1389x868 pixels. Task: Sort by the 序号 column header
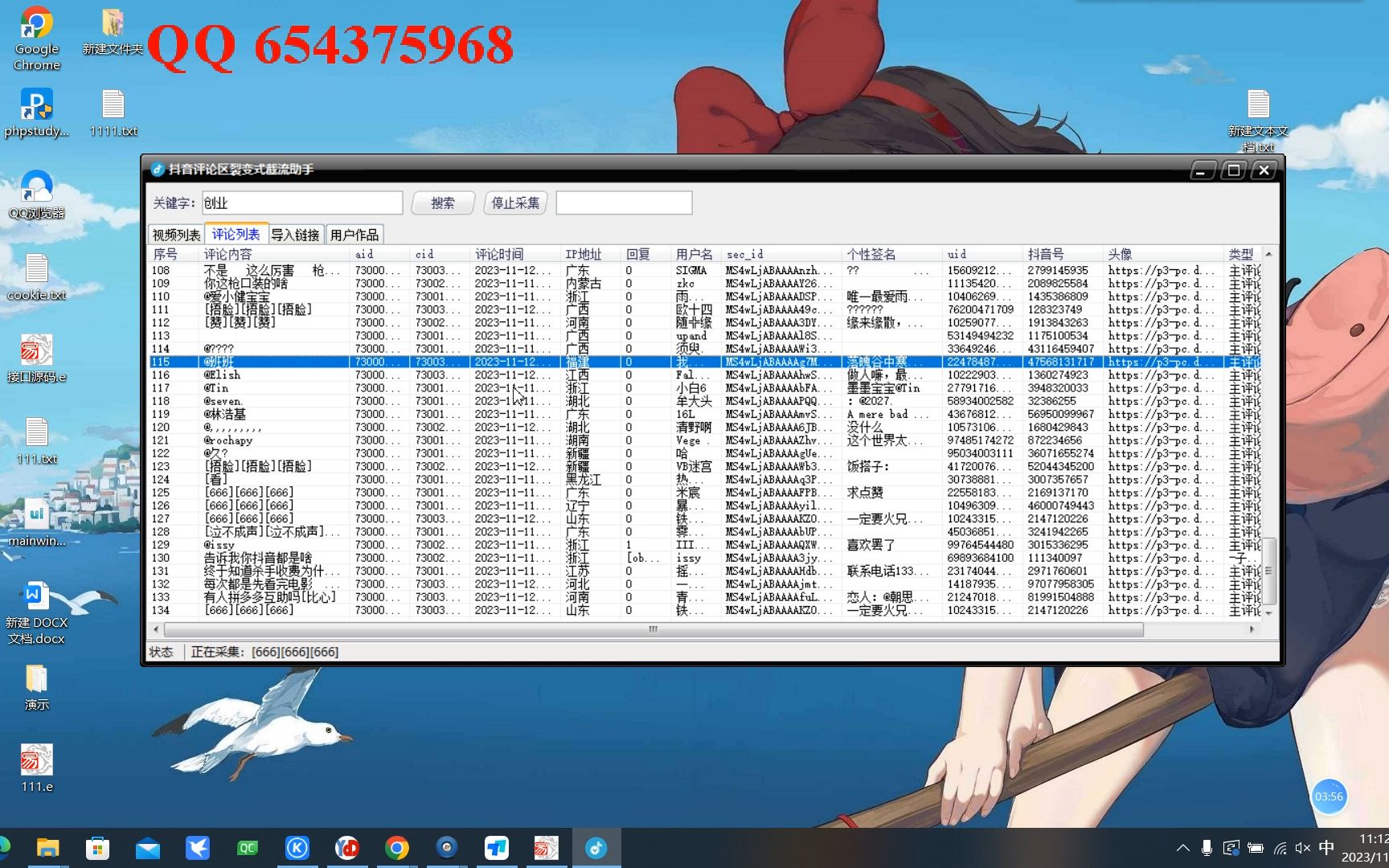pos(174,254)
